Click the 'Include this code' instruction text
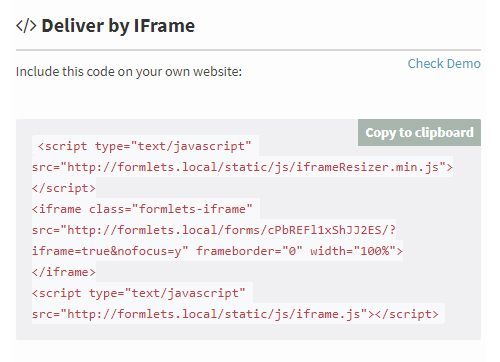 coord(129,71)
